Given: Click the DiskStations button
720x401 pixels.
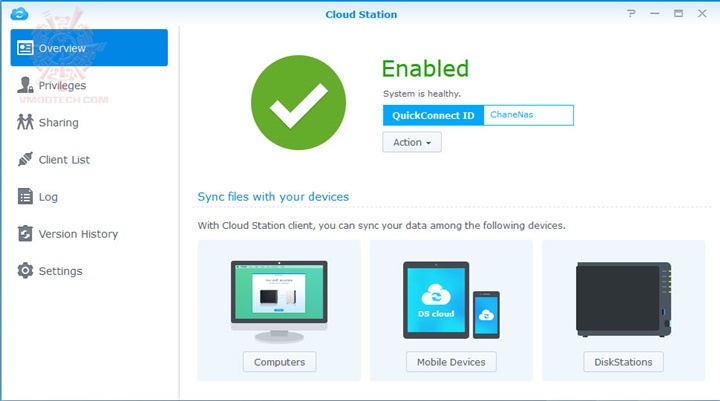Looking at the screenshot, I should coord(624,362).
